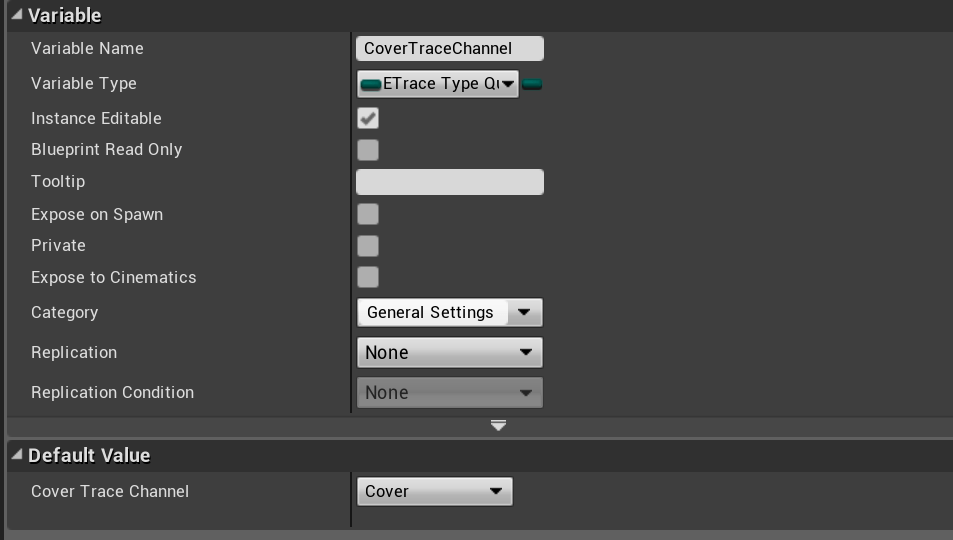Click the Variable Name text field
The width and height of the screenshot is (953, 540).
[x=449, y=48]
